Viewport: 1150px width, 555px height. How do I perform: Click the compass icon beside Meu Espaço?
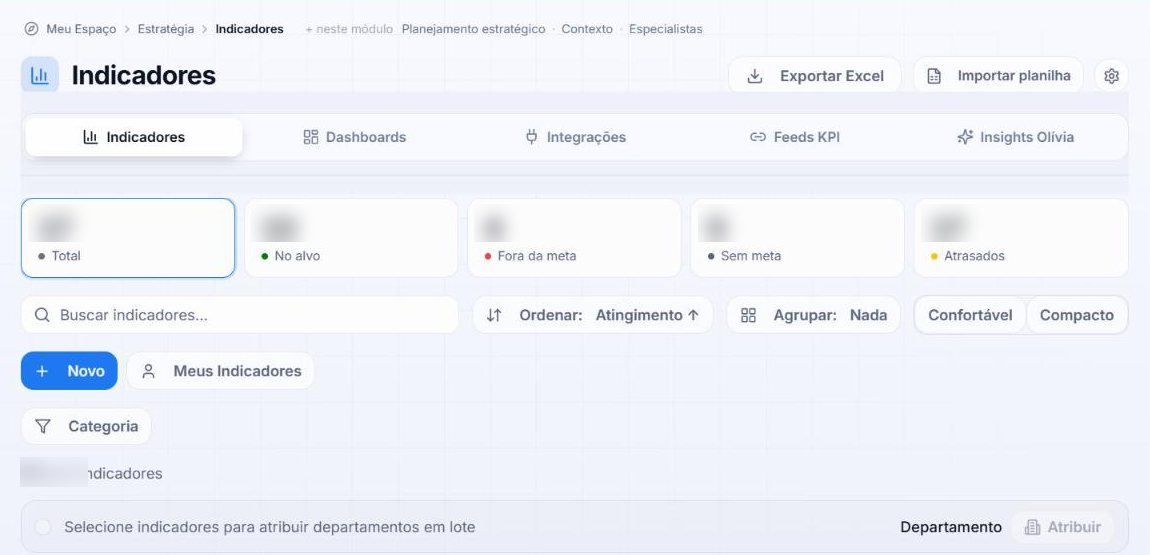pos(31,29)
